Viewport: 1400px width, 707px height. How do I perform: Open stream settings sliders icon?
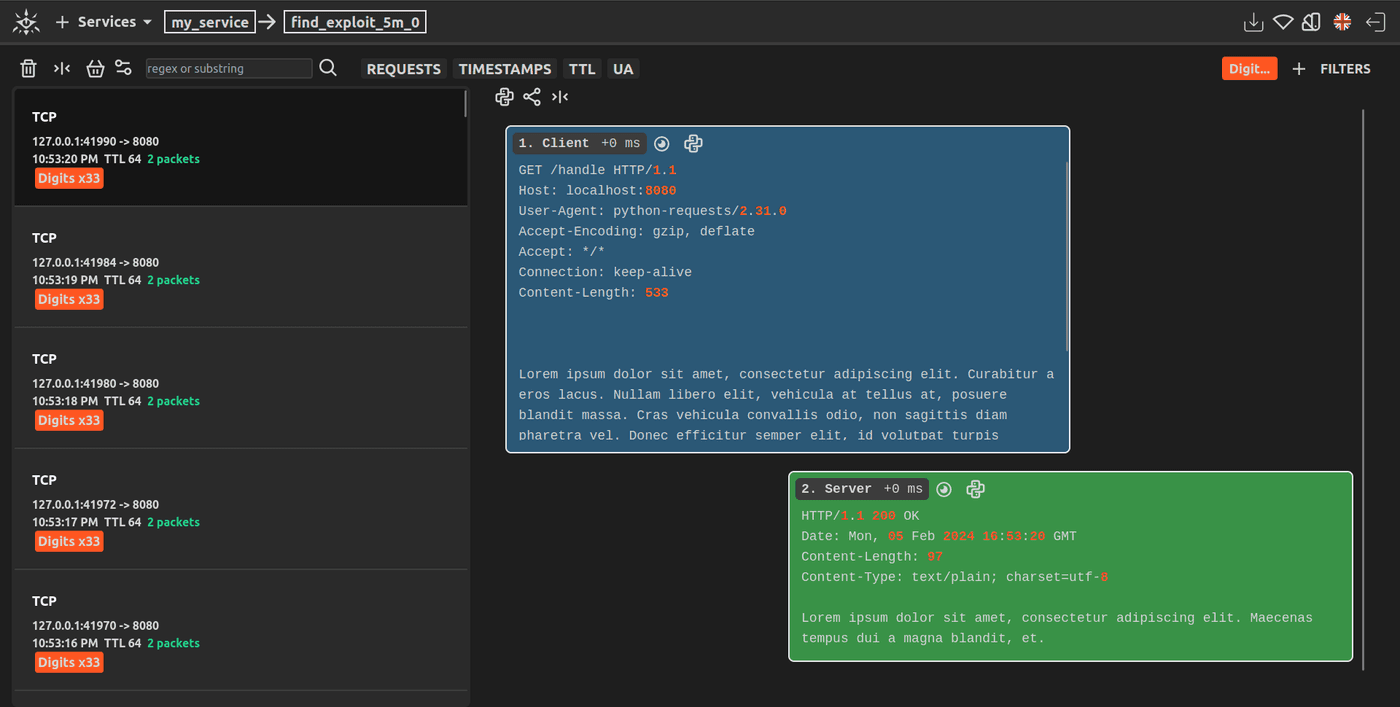(x=123, y=68)
